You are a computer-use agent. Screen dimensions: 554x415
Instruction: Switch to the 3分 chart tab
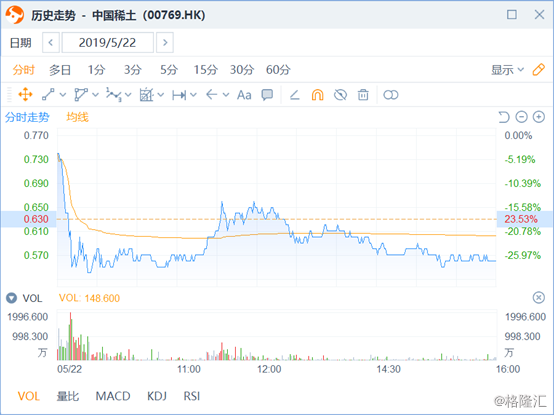point(132,70)
